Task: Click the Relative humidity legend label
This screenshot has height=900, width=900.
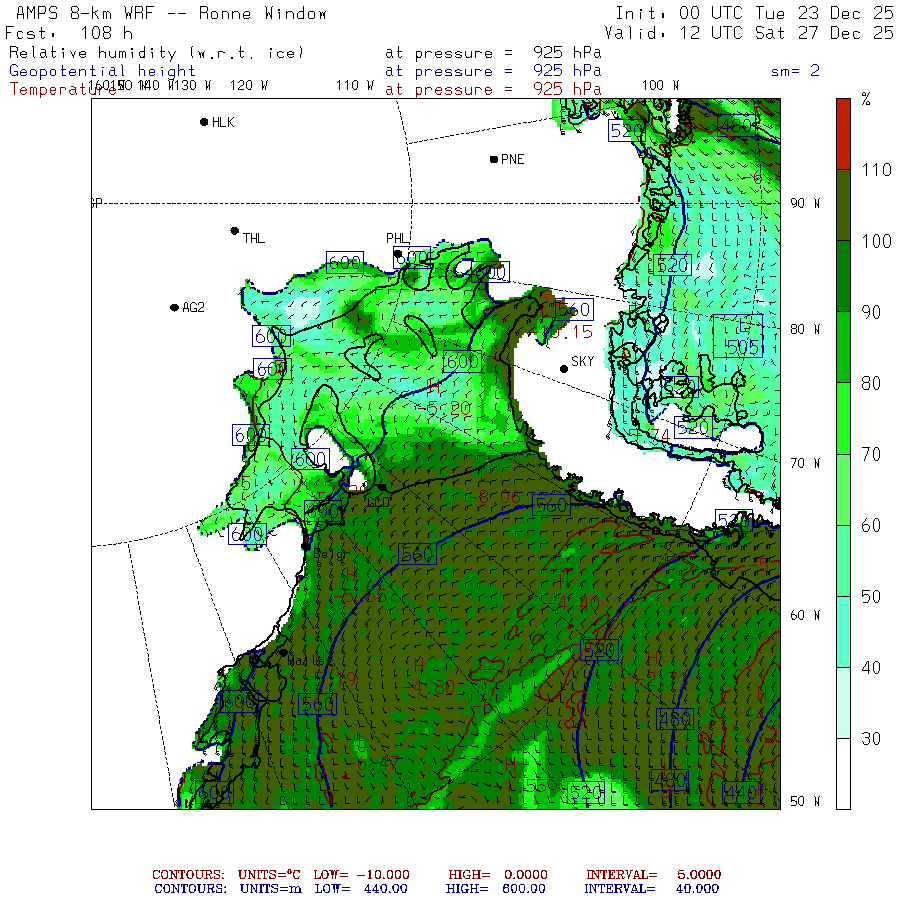Action: pyautogui.click(x=156, y=53)
